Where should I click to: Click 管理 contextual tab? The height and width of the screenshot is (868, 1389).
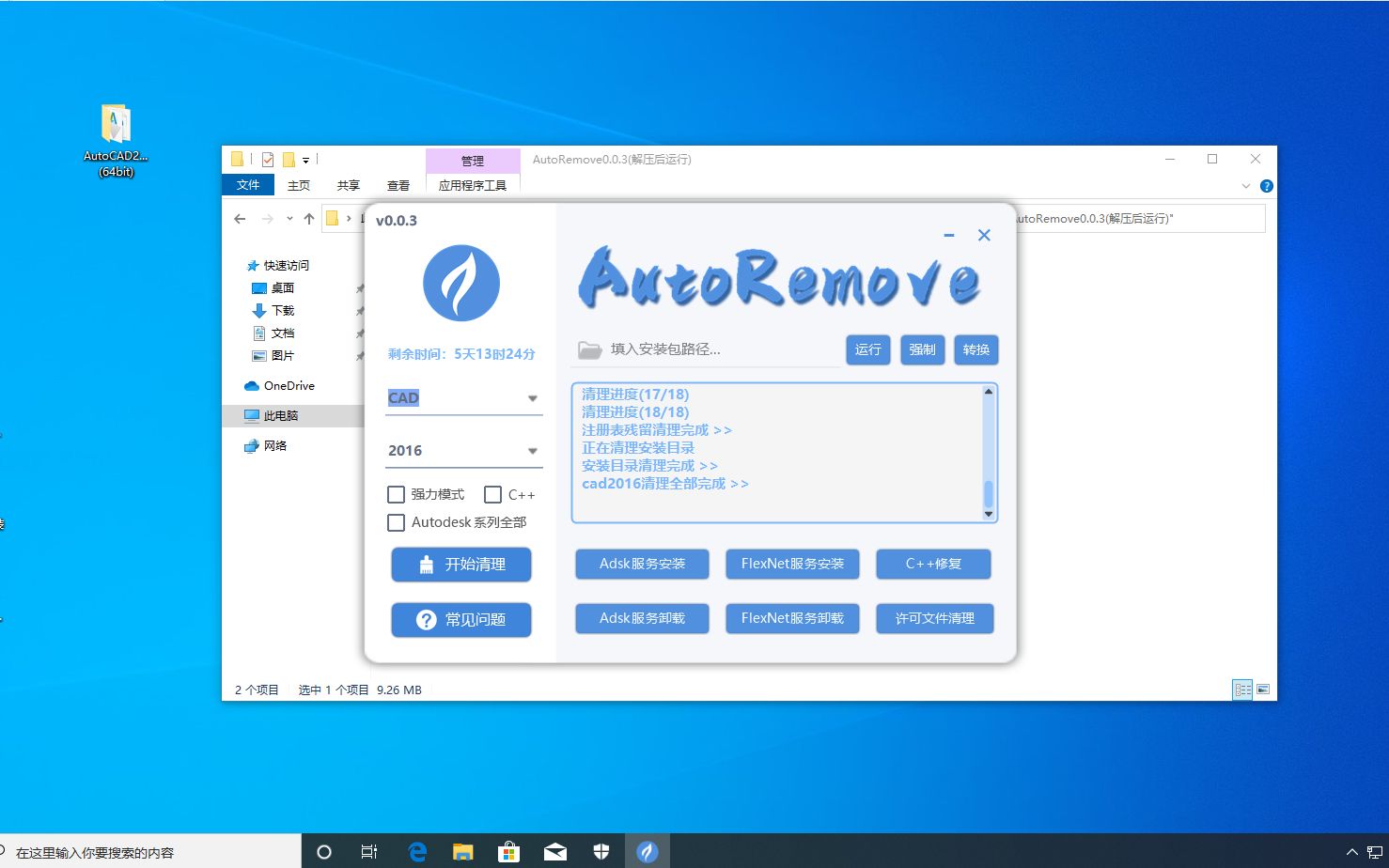[x=473, y=161]
